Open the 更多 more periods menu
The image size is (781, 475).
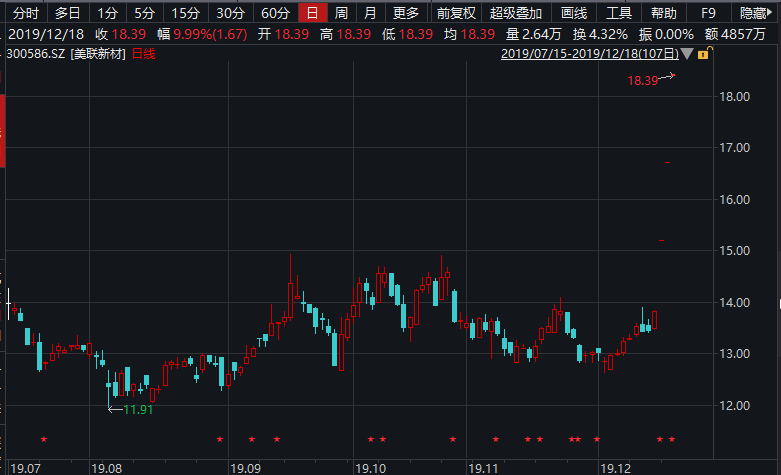tap(406, 13)
